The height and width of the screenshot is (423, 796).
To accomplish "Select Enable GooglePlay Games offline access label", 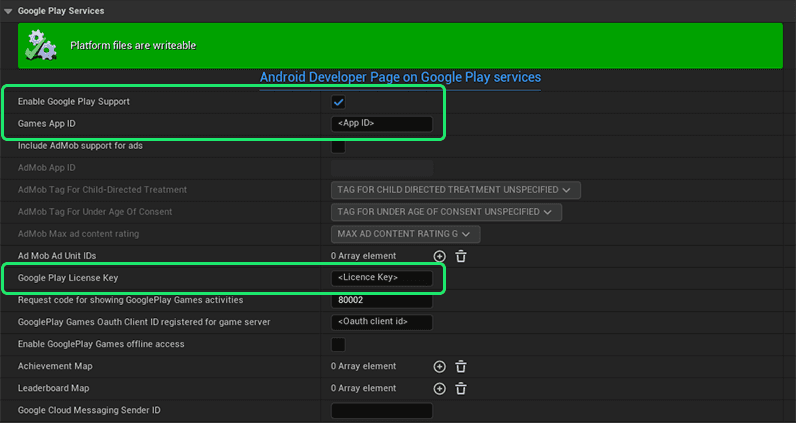I will 101,344.
